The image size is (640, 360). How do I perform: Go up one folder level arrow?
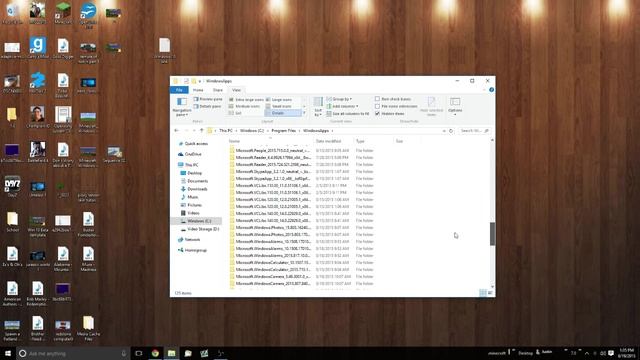[x=201, y=131]
